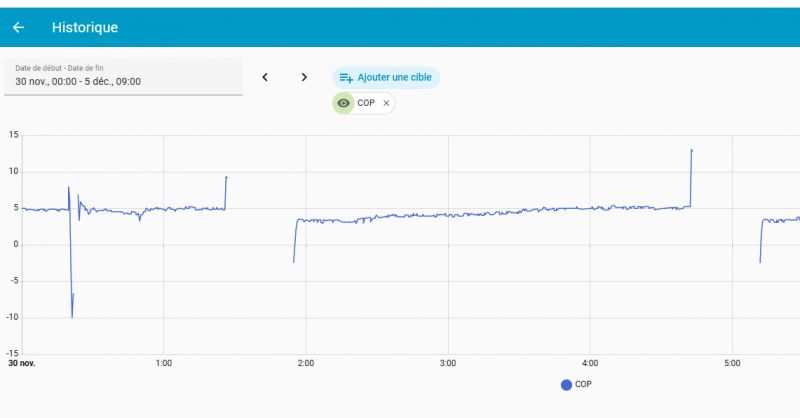Viewport: 800px width, 418px height.
Task: Click the spike just before 1:30
Action: [226, 178]
